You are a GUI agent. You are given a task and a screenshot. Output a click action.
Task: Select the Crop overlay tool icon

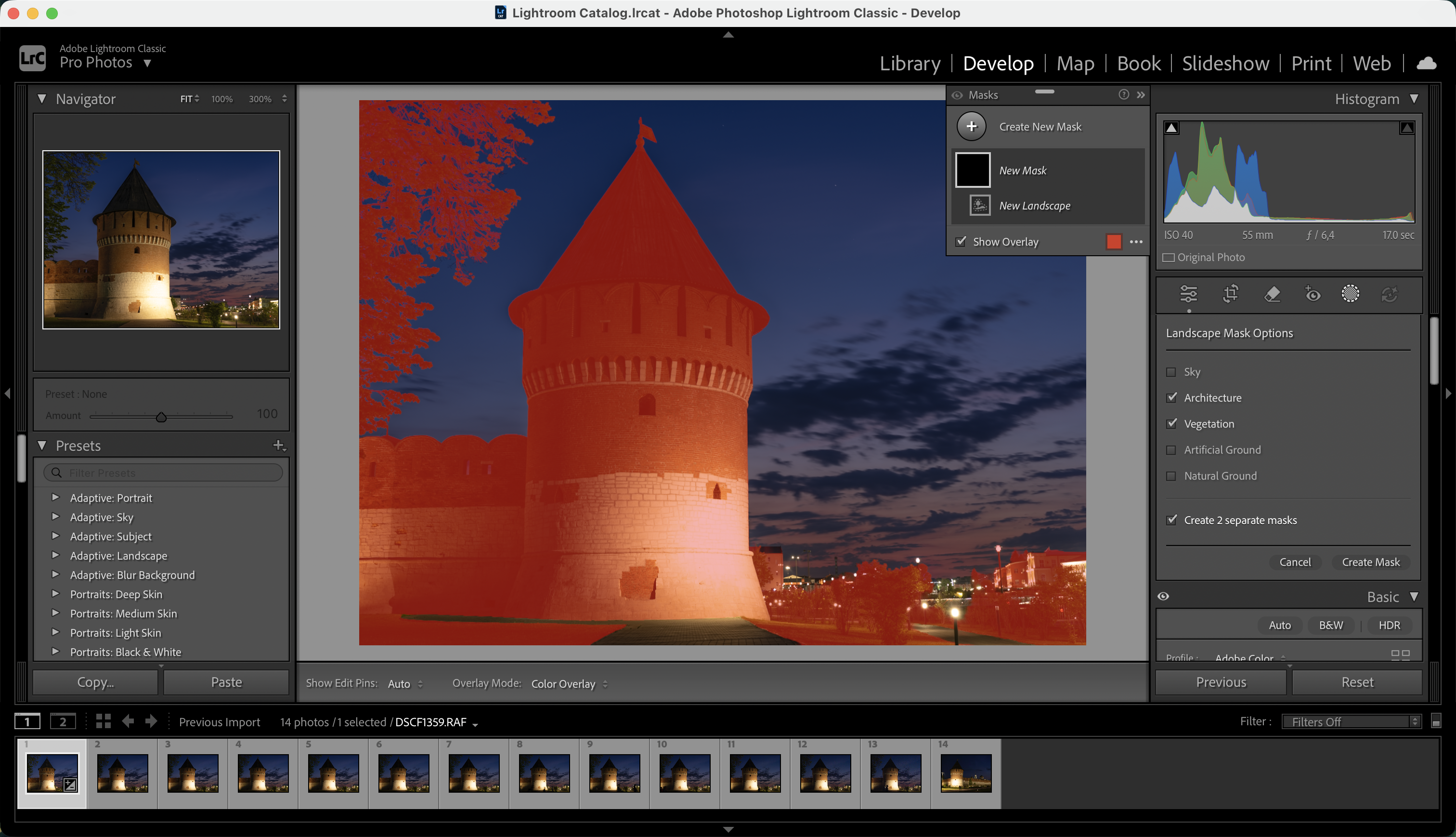(1230, 294)
